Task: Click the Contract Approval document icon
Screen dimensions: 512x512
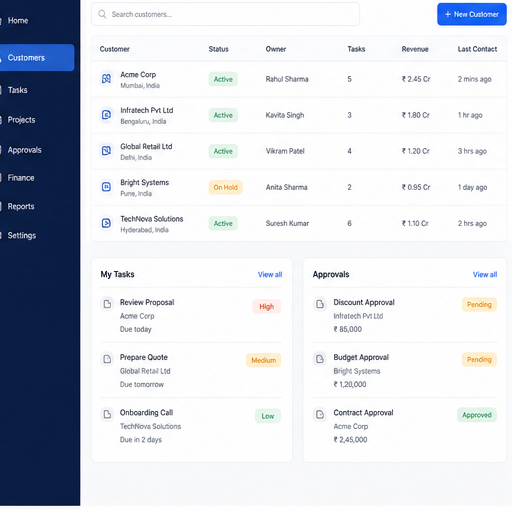Action: [320, 414]
